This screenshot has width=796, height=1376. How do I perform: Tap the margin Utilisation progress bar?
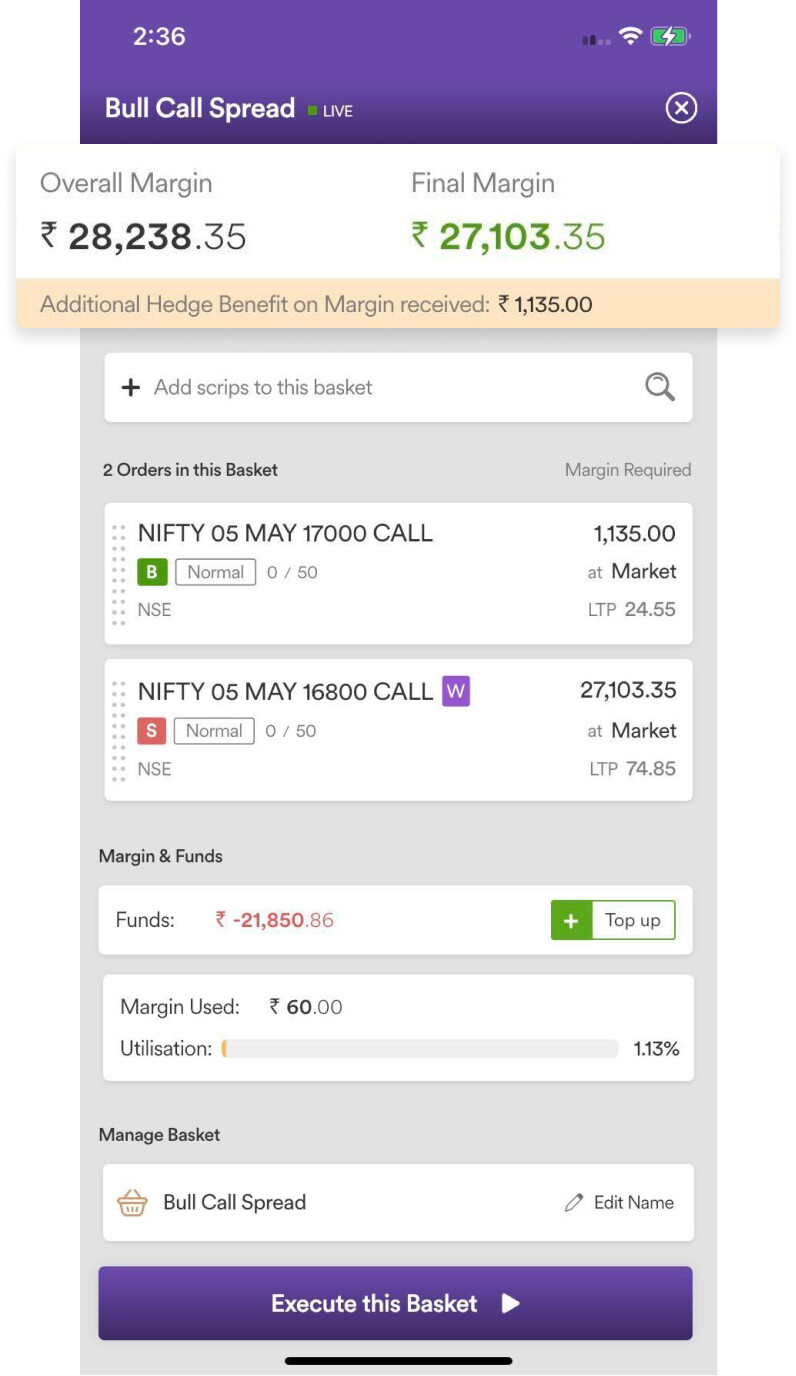tap(420, 1049)
